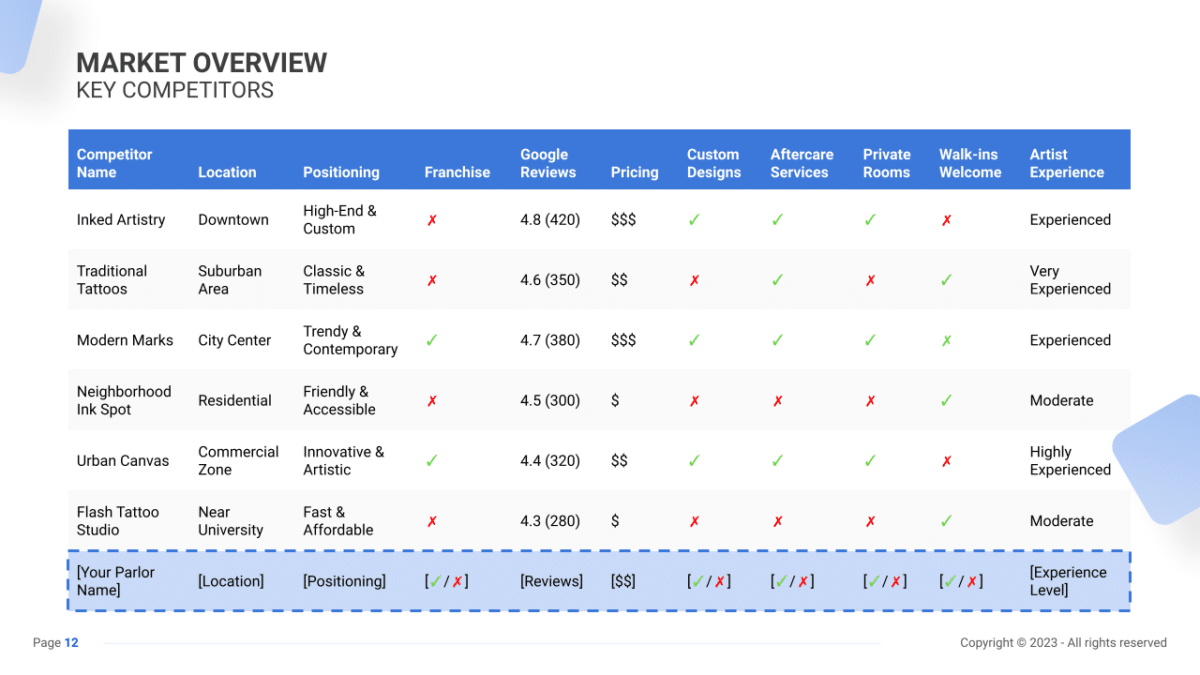Image resolution: width=1200 pixels, height=675 pixels.
Task: Select the Neighborhood Ink Spot cell
Action: click(x=124, y=400)
